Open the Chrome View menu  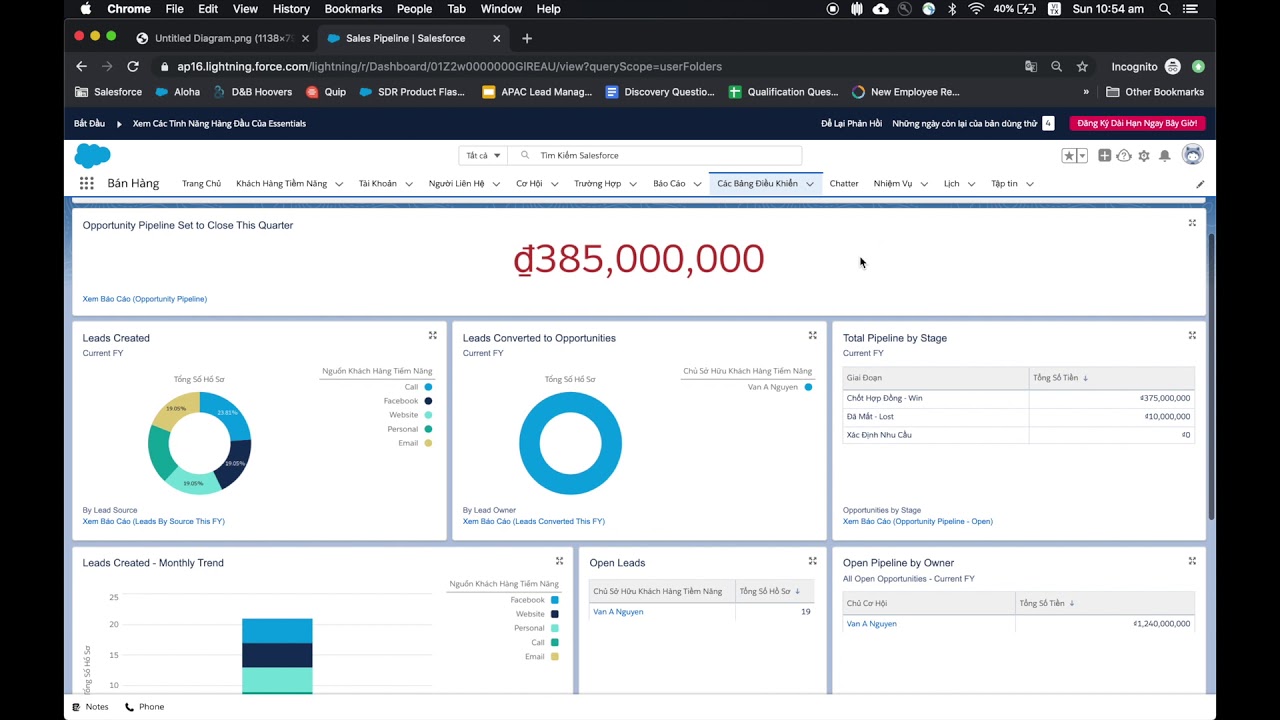(245, 9)
